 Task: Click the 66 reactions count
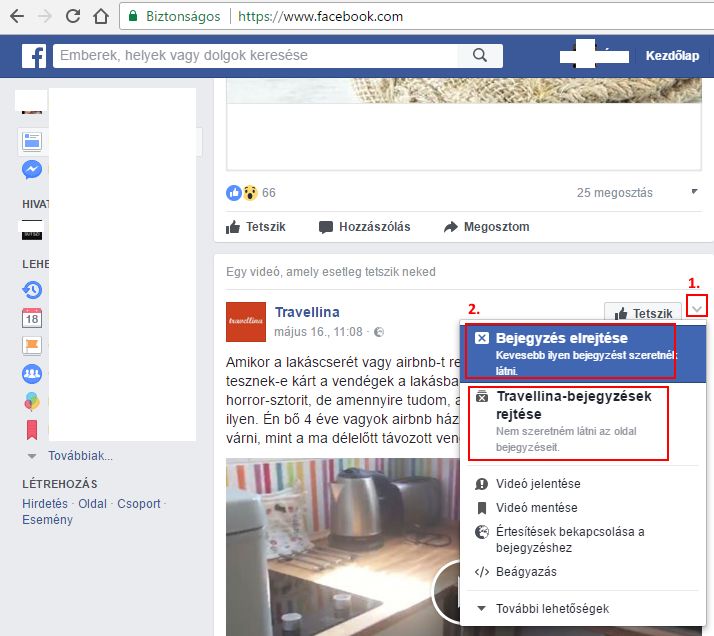(x=269, y=193)
